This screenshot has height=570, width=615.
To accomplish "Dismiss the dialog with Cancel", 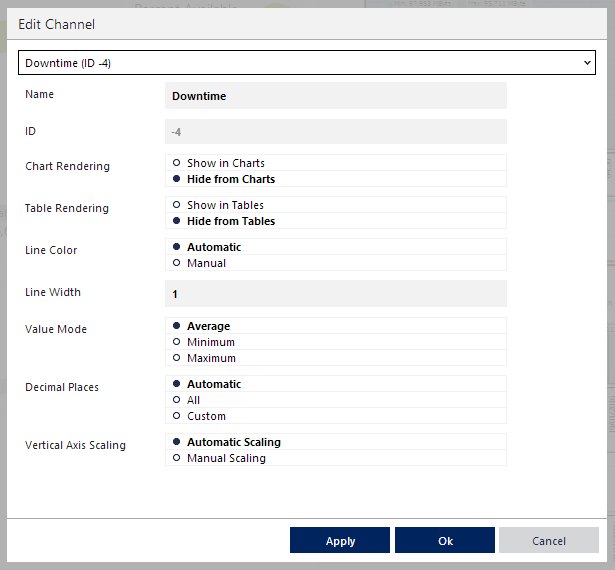I will coord(549,540).
